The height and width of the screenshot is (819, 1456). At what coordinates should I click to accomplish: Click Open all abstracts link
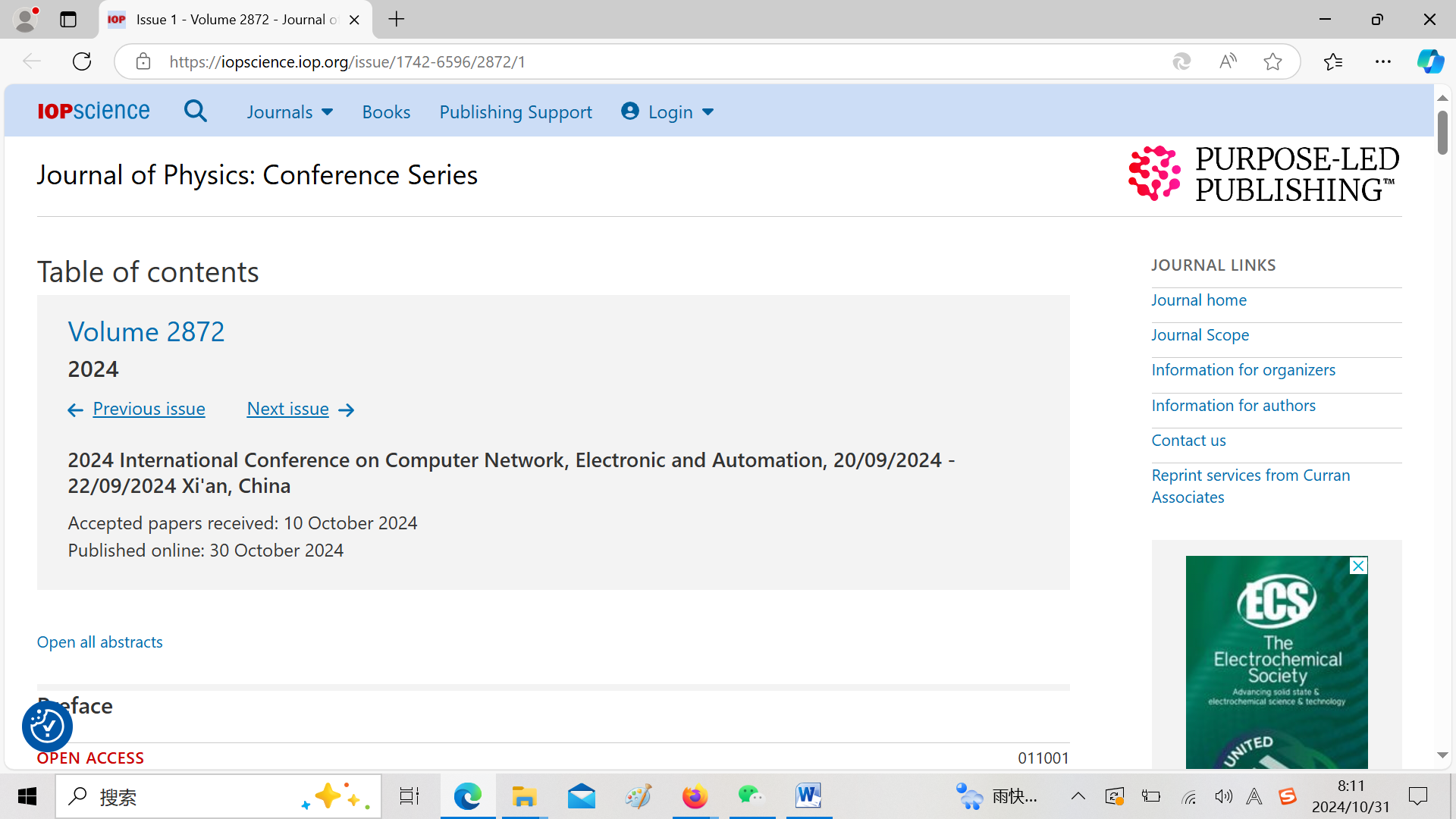tap(100, 642)
